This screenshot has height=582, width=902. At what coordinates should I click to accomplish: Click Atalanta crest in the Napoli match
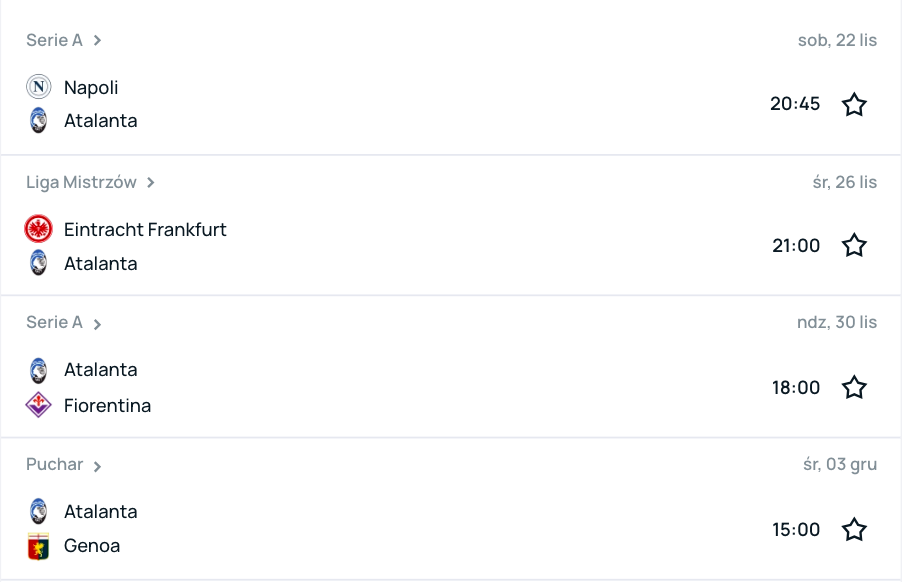38,120
